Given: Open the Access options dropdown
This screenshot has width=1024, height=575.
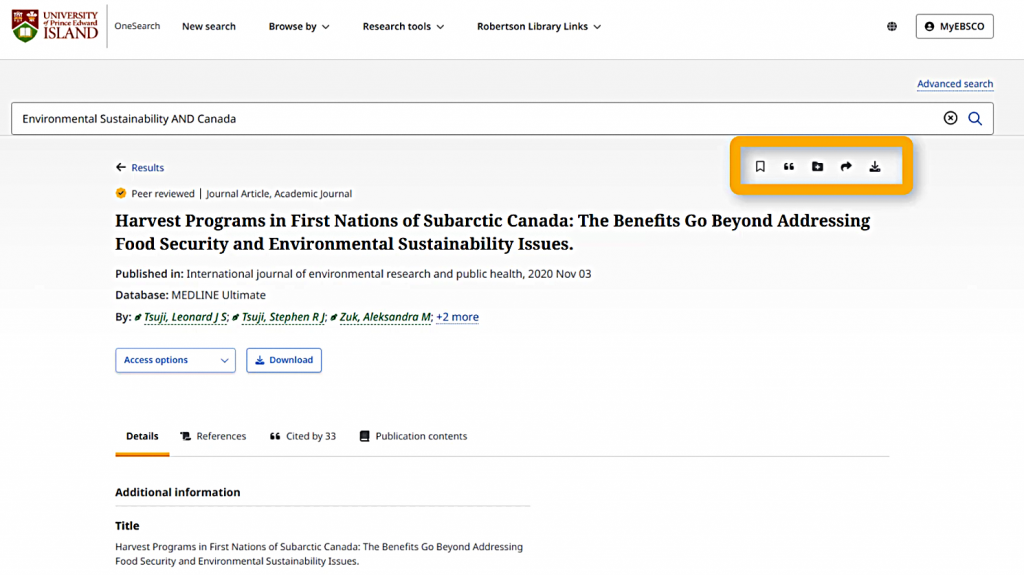Looking at the screenshot, I should 176,360.
